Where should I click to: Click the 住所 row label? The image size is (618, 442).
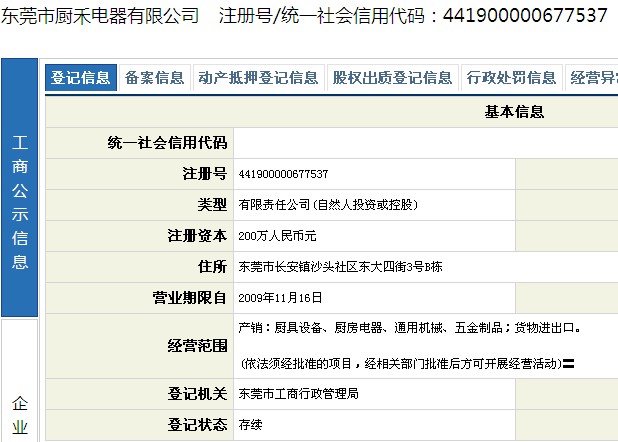[x=212, y=267]
